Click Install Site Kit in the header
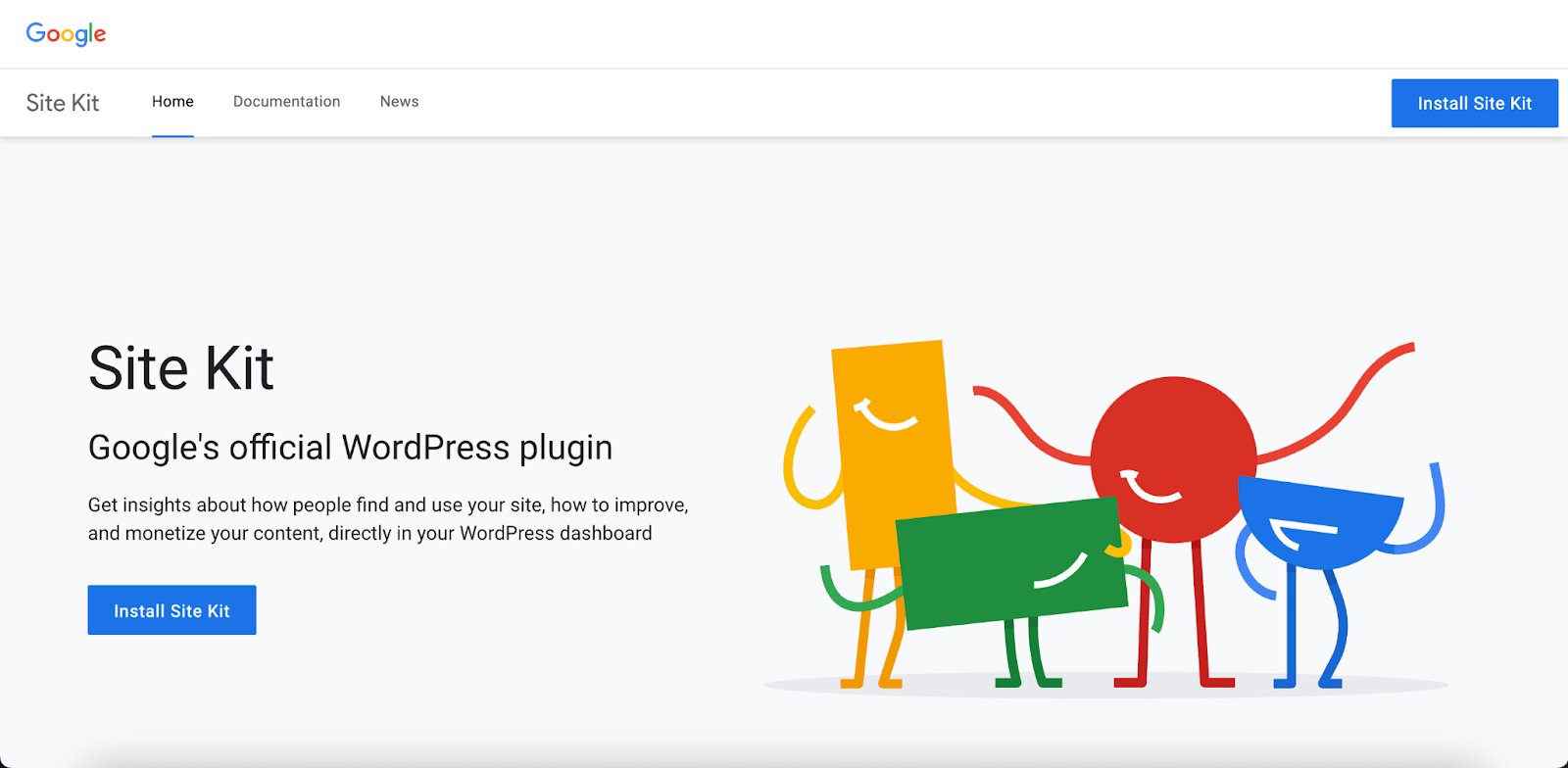Image resolution: width=1568 pixels, height=768 pixels. tap(1474, 103)
